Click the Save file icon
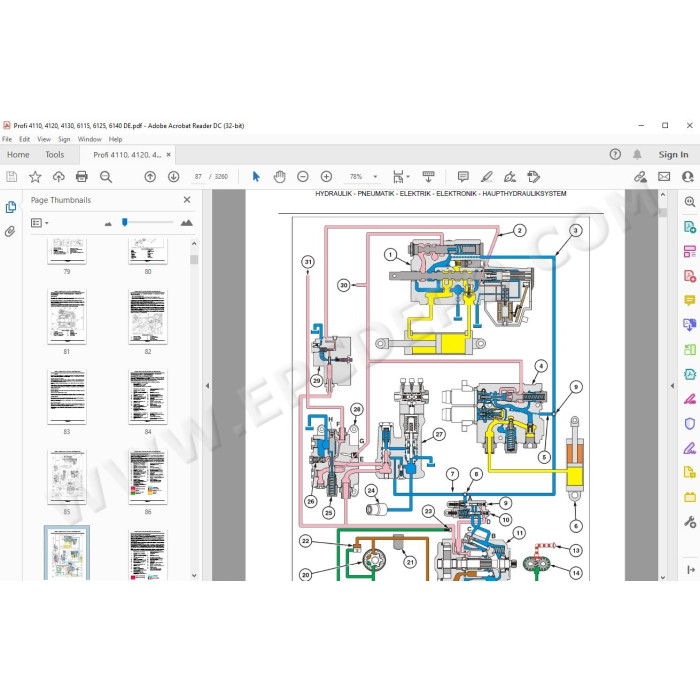700x700 pixels. pos(12,177)
